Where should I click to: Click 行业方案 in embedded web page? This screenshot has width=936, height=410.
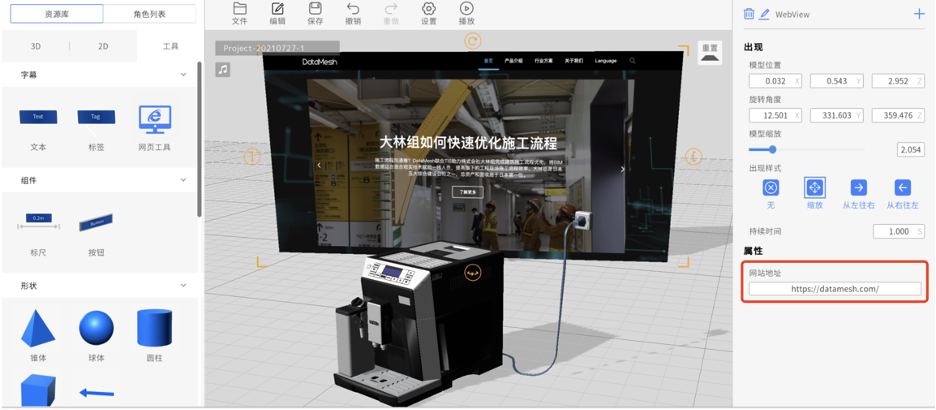coord(543,61)
